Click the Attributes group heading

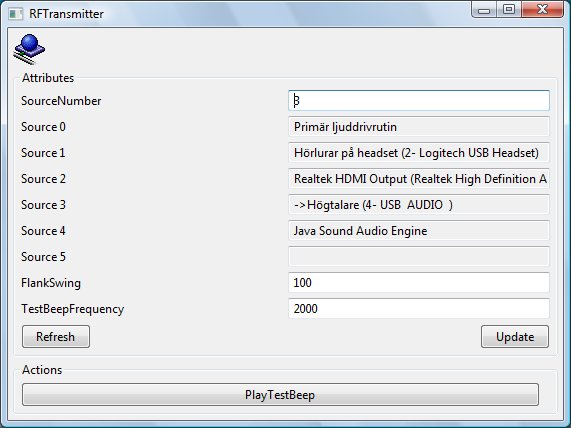pyautogui.click(x=48, y=78)
